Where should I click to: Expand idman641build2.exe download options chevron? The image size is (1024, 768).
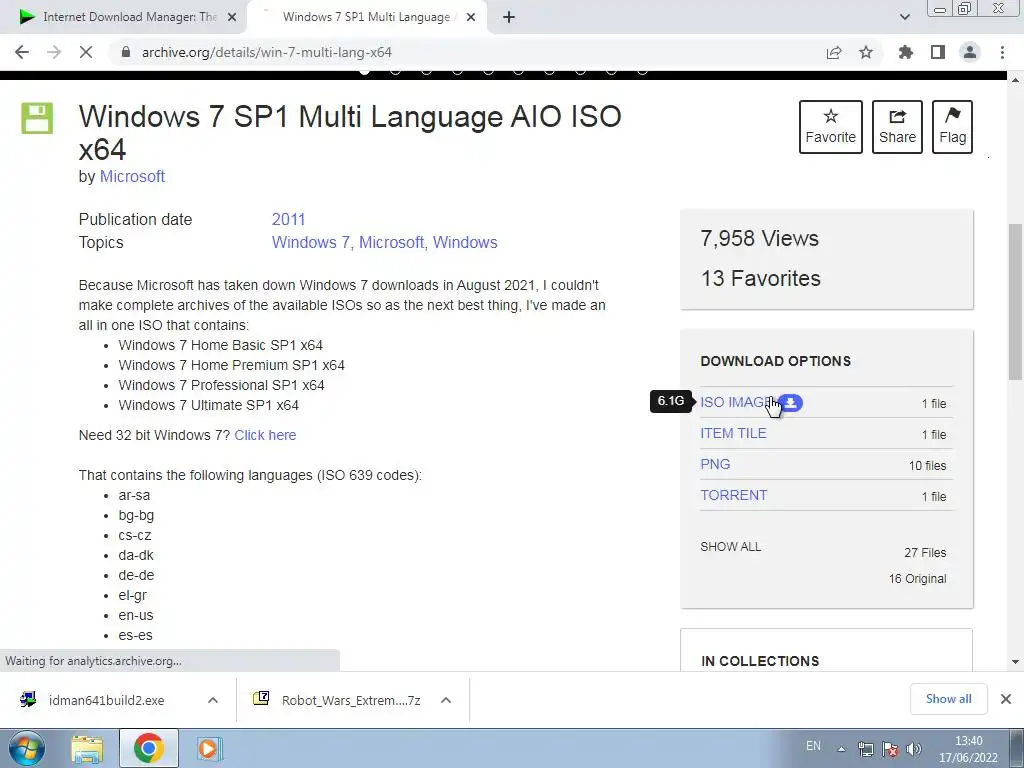(x=213, y=700)
